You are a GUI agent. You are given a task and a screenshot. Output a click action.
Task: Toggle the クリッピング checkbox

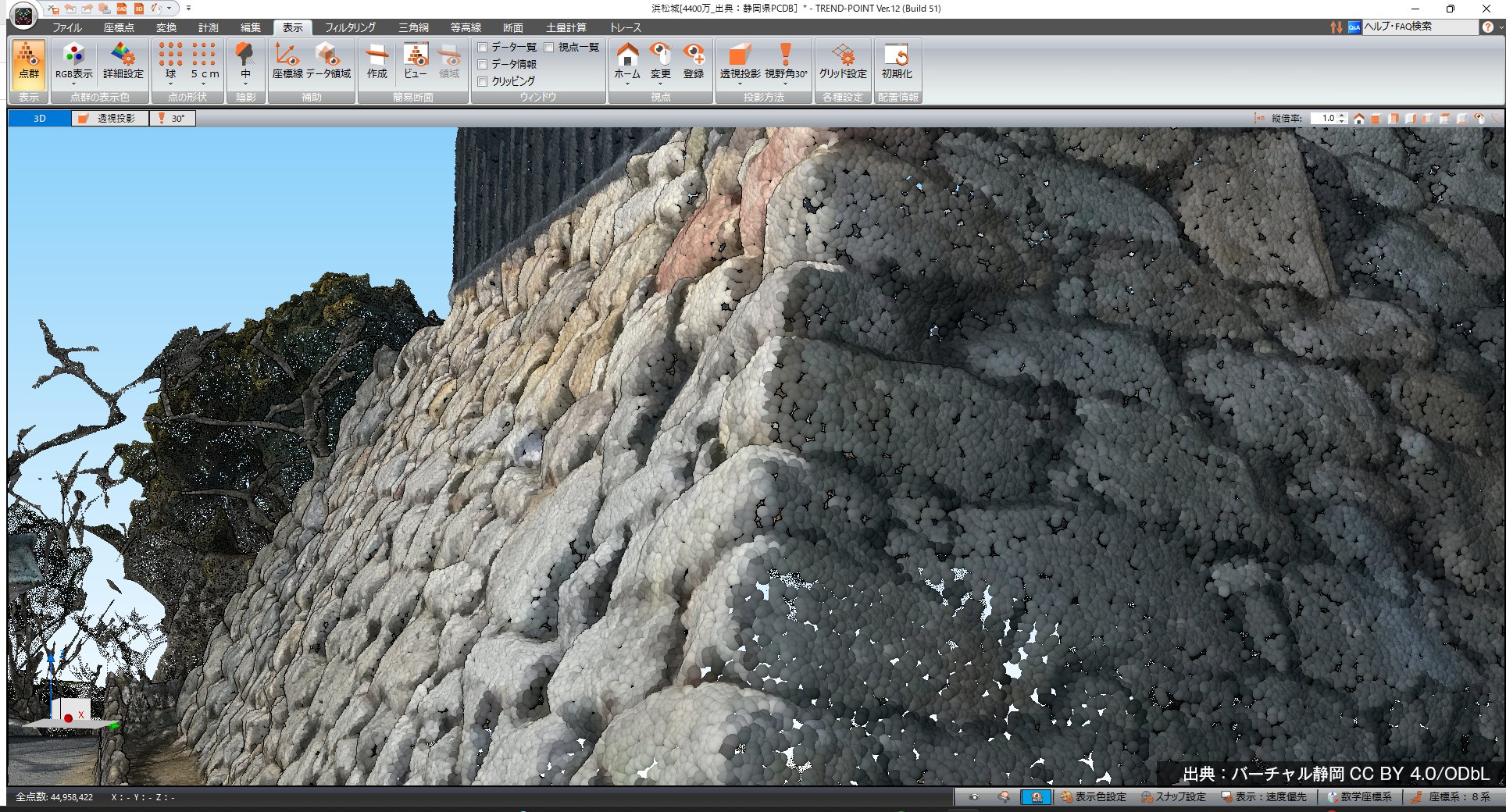(483, 81)
